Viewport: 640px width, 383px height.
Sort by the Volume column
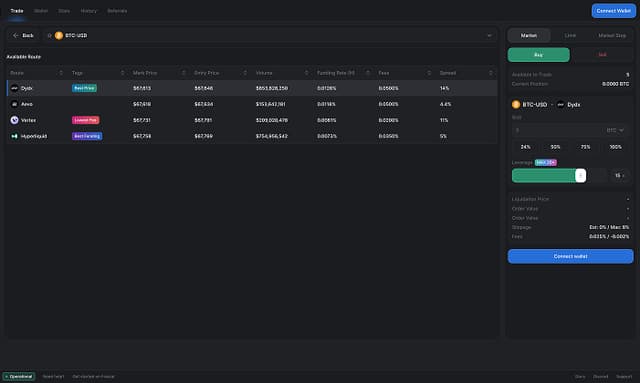pyautogui.click(x=307, y=73)
